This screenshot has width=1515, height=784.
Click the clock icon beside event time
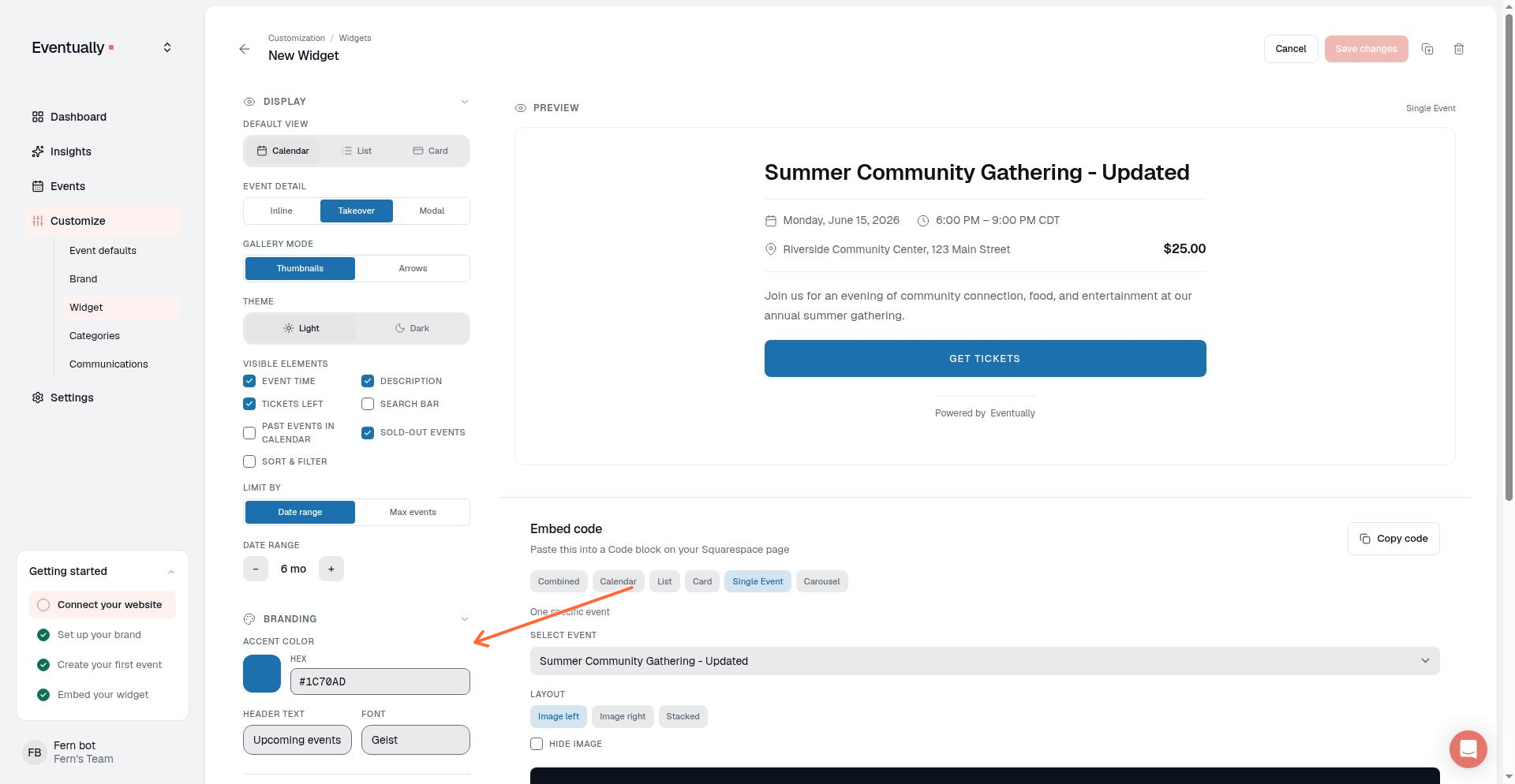point(922,221)
